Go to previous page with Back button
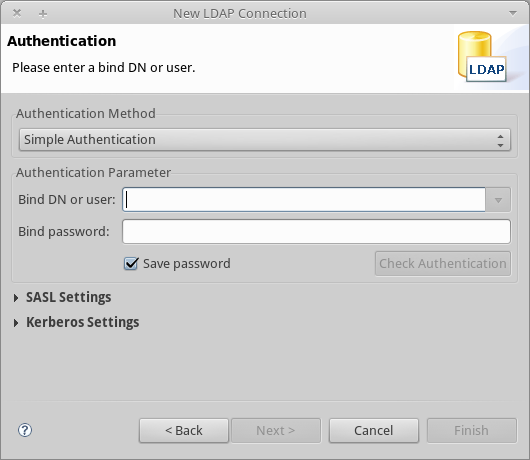The width and height of the screenshot is (530, 460). (184, 431)
